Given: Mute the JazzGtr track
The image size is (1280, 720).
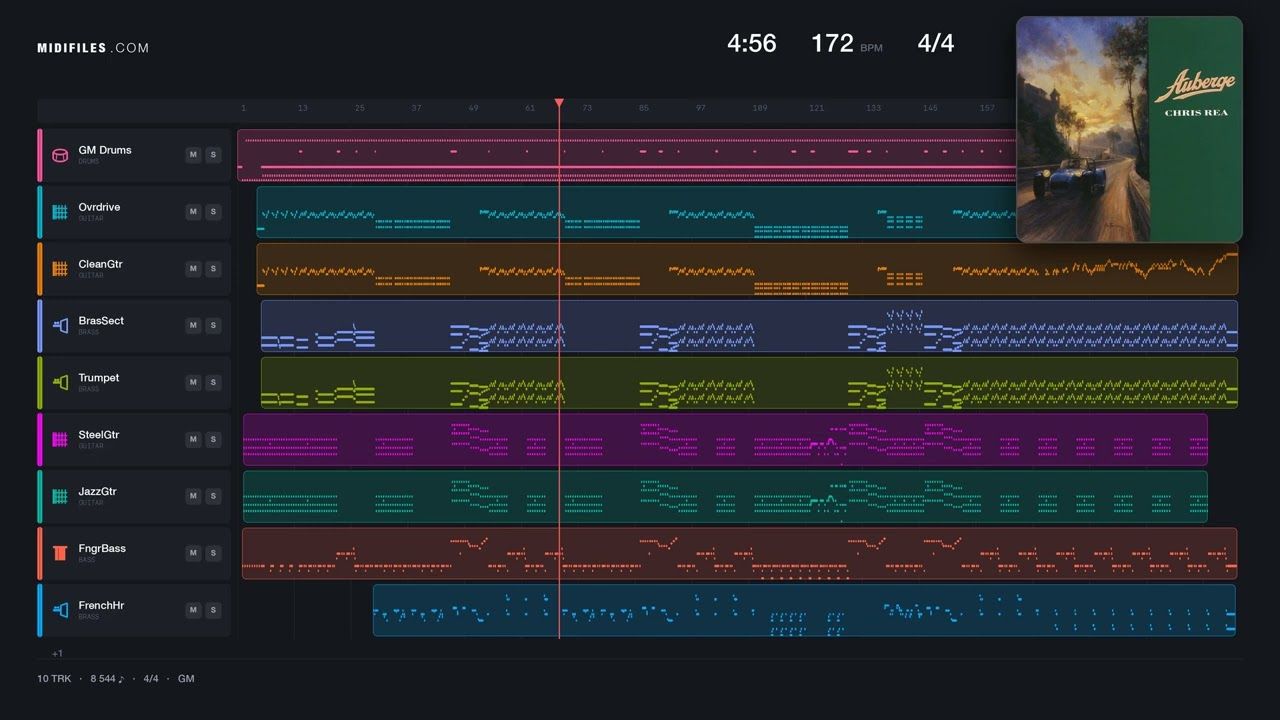Looking at the screenshot, I should 193,496.
